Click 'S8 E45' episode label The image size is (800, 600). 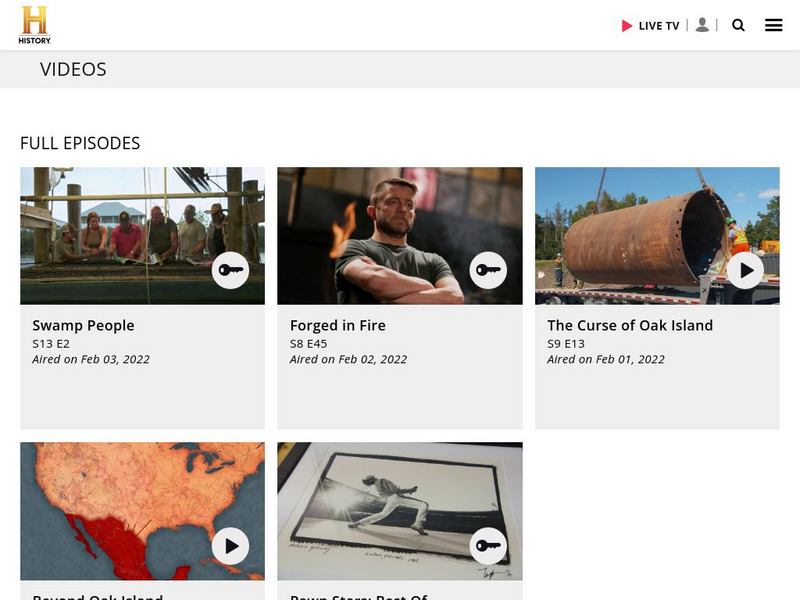point(309,344)
